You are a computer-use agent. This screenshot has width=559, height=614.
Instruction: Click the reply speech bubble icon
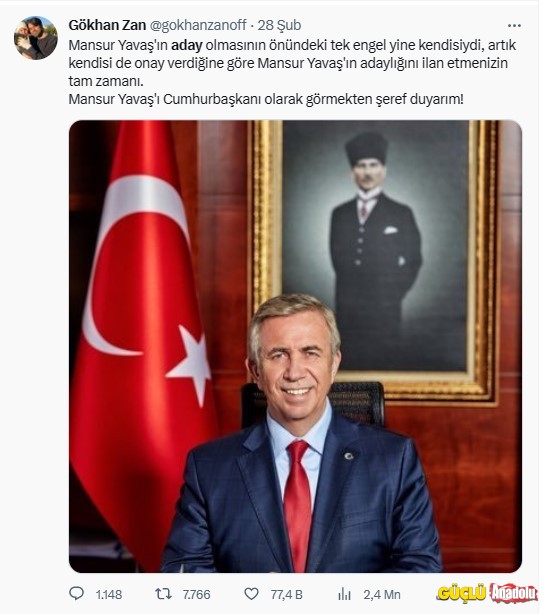(x=76, y=593)
